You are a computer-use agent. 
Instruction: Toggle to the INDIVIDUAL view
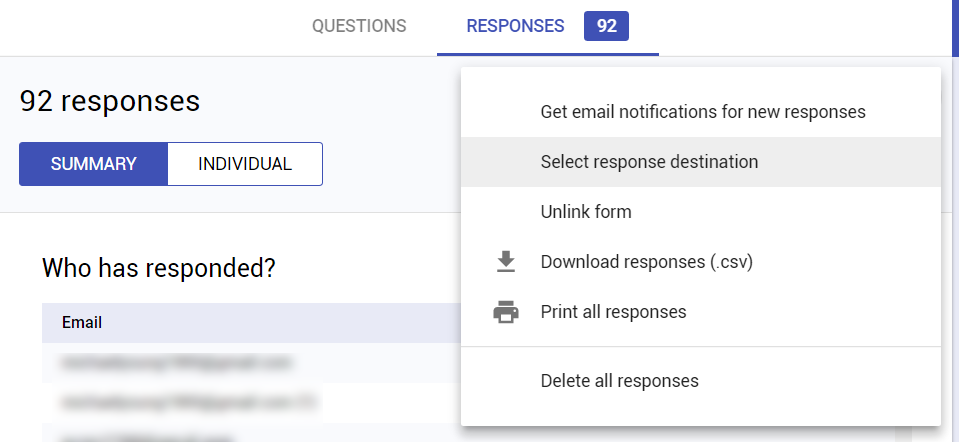click(x=245, y=164)
